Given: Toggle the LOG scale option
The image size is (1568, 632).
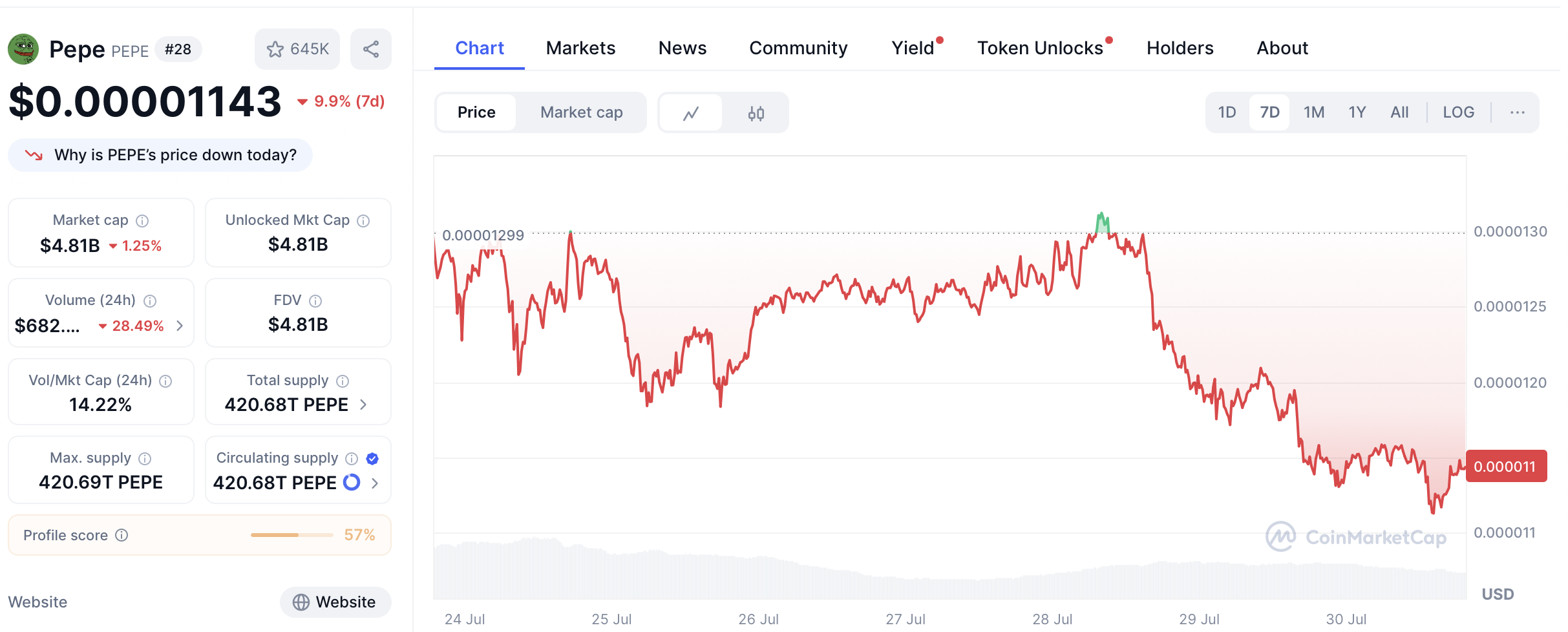Looking at the screenshot, I should coord(1458,112).
